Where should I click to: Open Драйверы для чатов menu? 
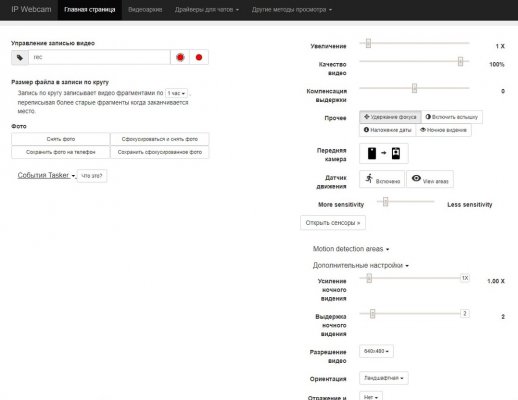207,10
